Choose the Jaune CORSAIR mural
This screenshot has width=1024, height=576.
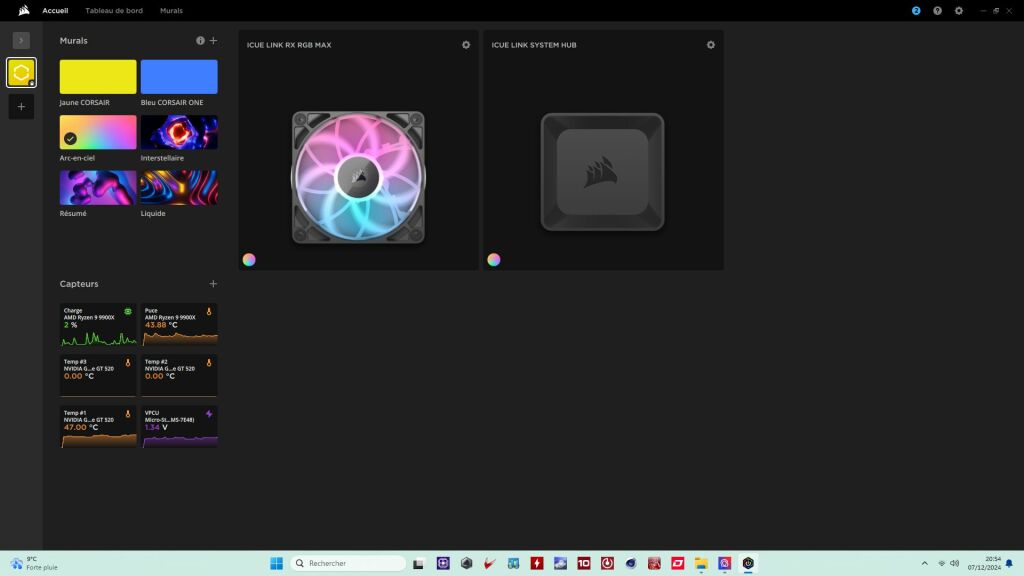98,77
